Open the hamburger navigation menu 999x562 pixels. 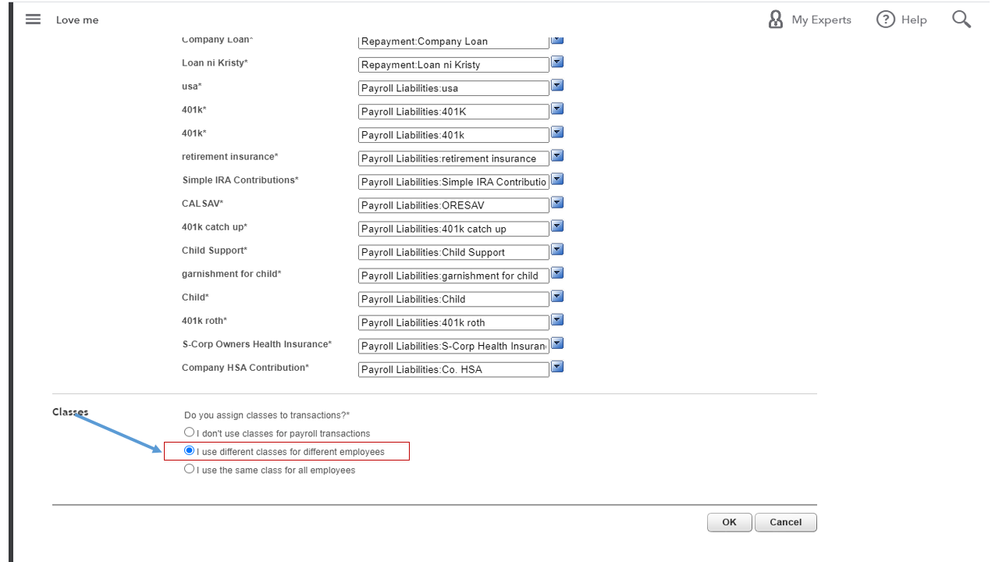click(x=33, y=19)
